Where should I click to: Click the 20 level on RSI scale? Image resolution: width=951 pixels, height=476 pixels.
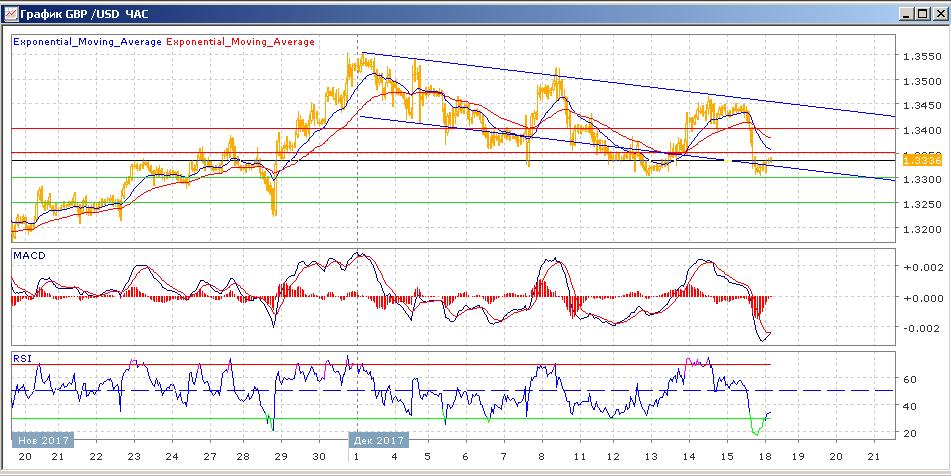[911, 433]
